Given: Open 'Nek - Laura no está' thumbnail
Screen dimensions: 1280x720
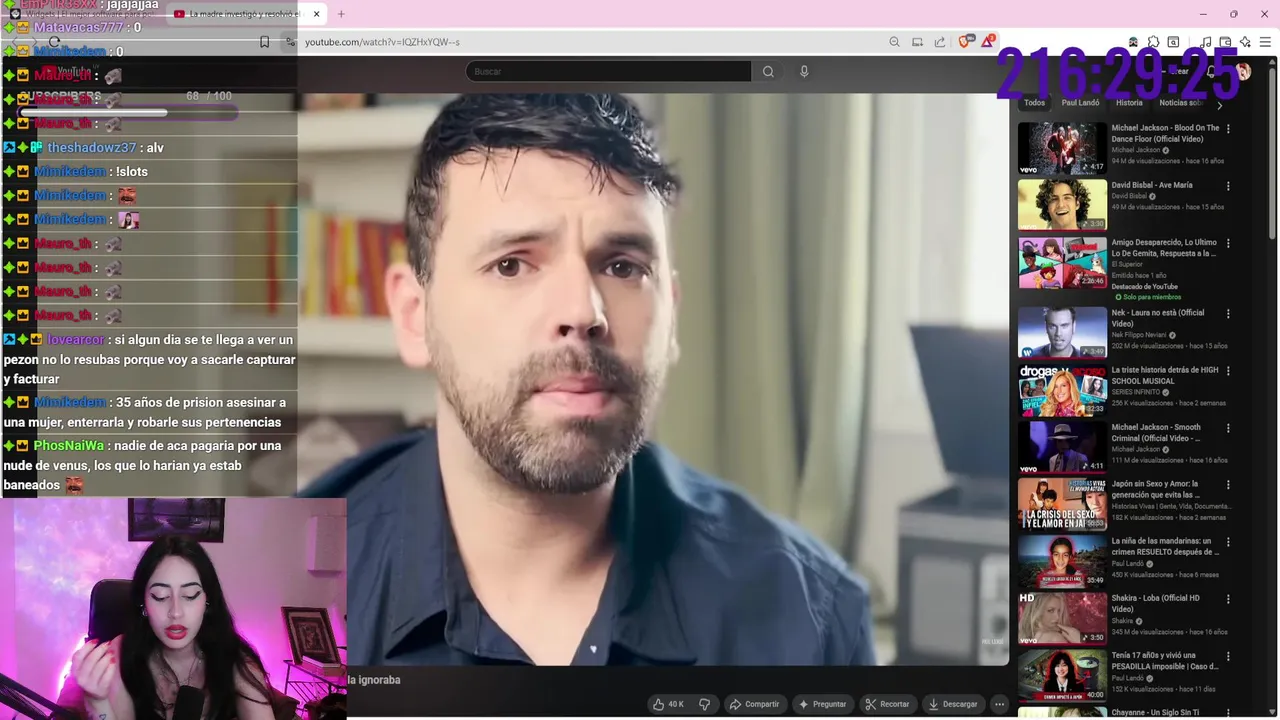Looking at the screenshot, I should 1062,332.
